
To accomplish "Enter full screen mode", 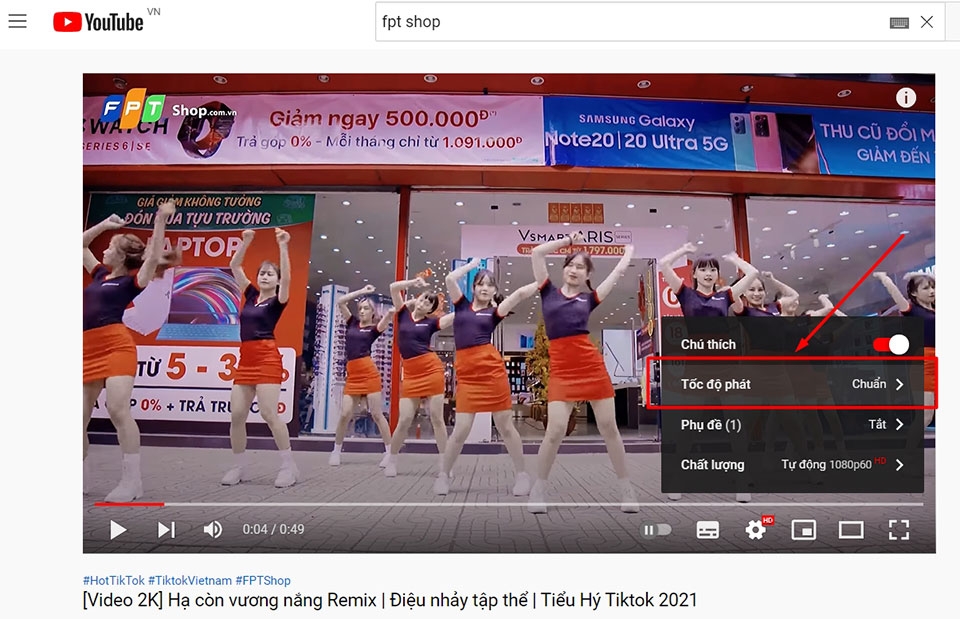I will click(899, 530).
